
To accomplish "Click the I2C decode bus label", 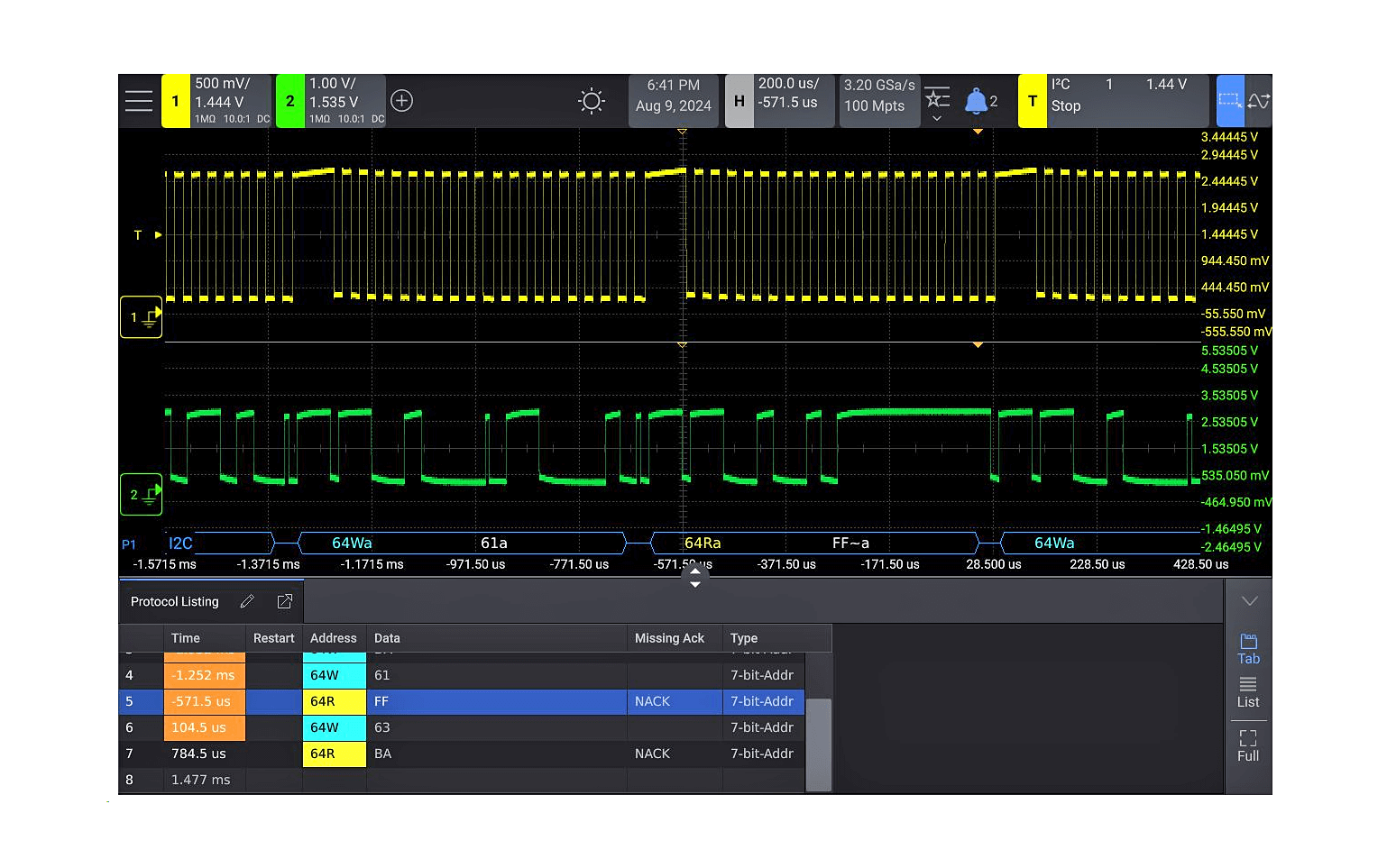I will tap(180, 543).
